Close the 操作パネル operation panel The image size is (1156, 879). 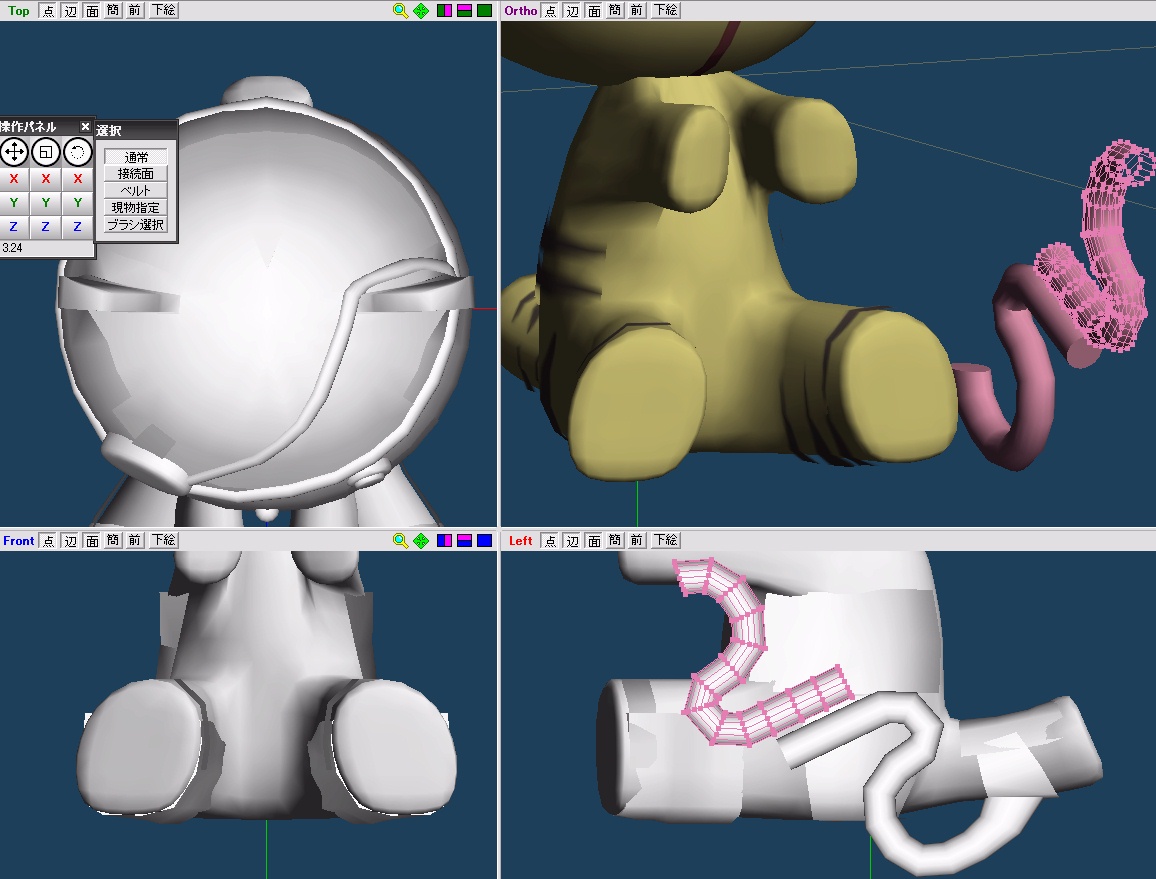point(85,127)
